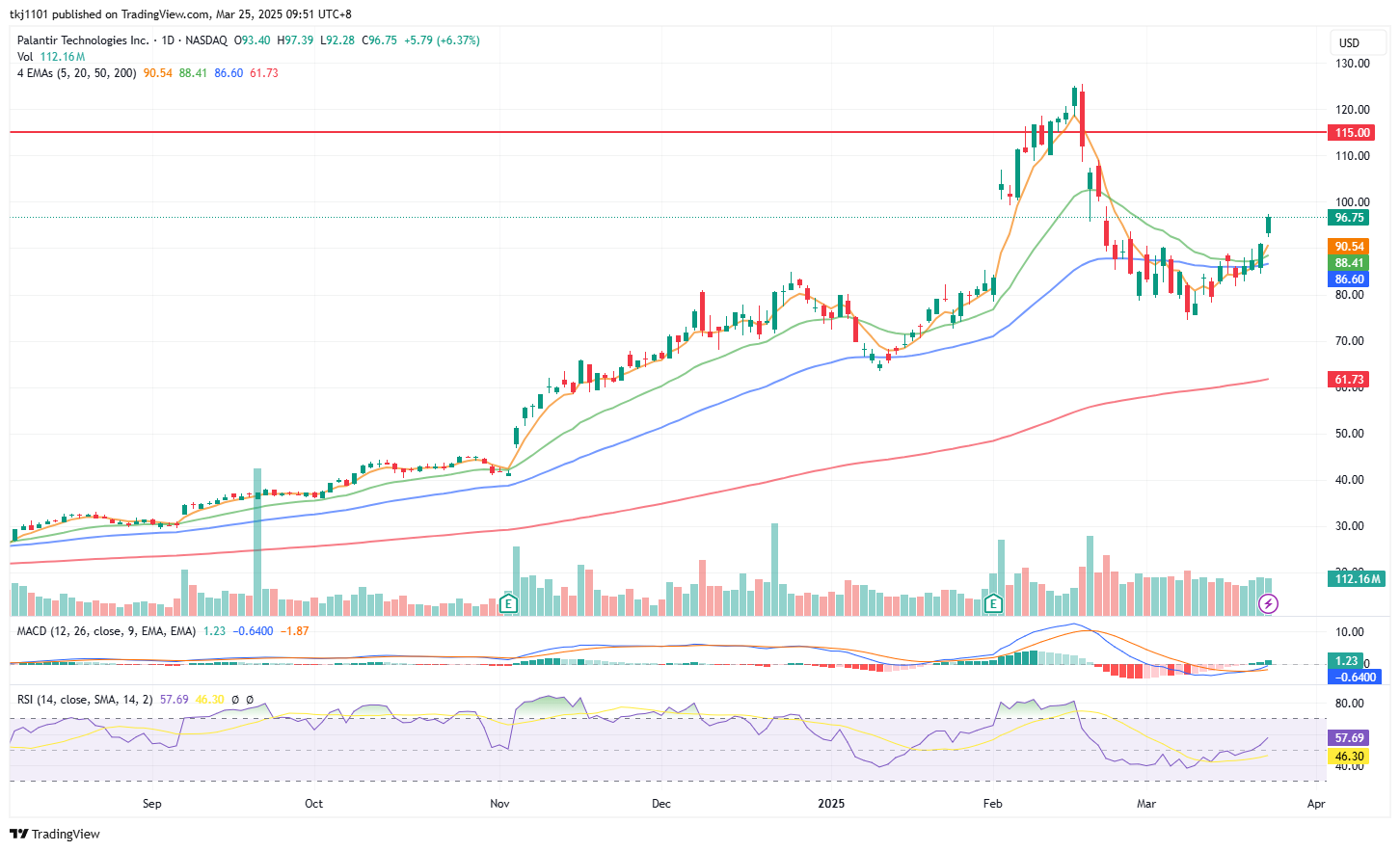Image resolution: width=1400 pixels, height=851 pixels.
Task: Click the green 88.41 EMA label
Action: point(1349,263)
